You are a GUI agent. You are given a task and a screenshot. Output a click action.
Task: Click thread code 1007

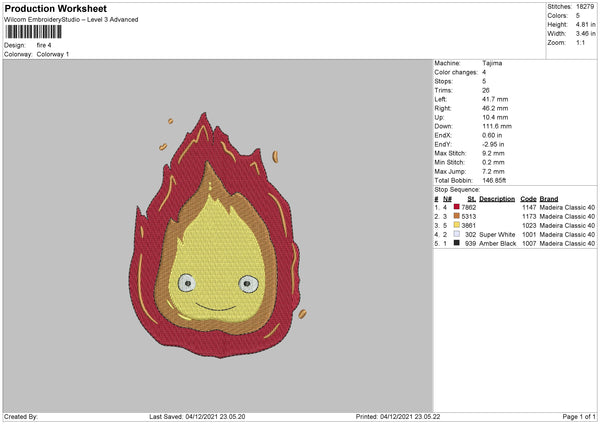click(529, 243)
